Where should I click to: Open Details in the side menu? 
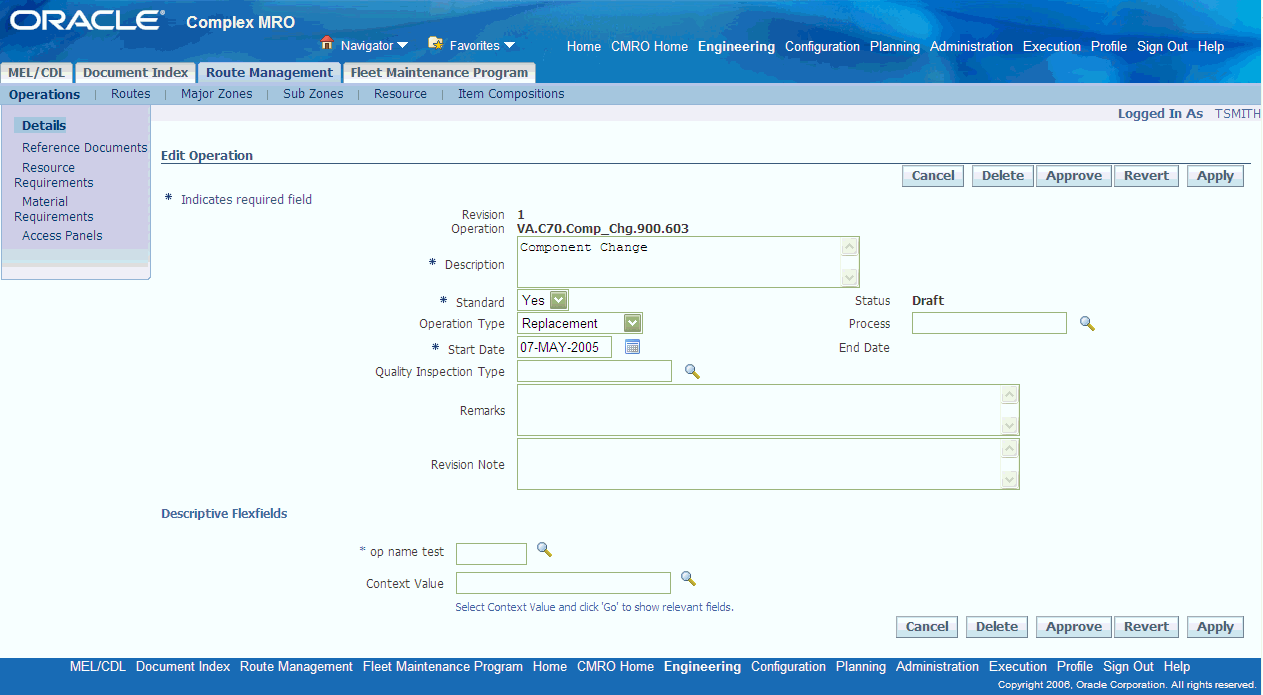pyautogui.click(x=44, y=125)
